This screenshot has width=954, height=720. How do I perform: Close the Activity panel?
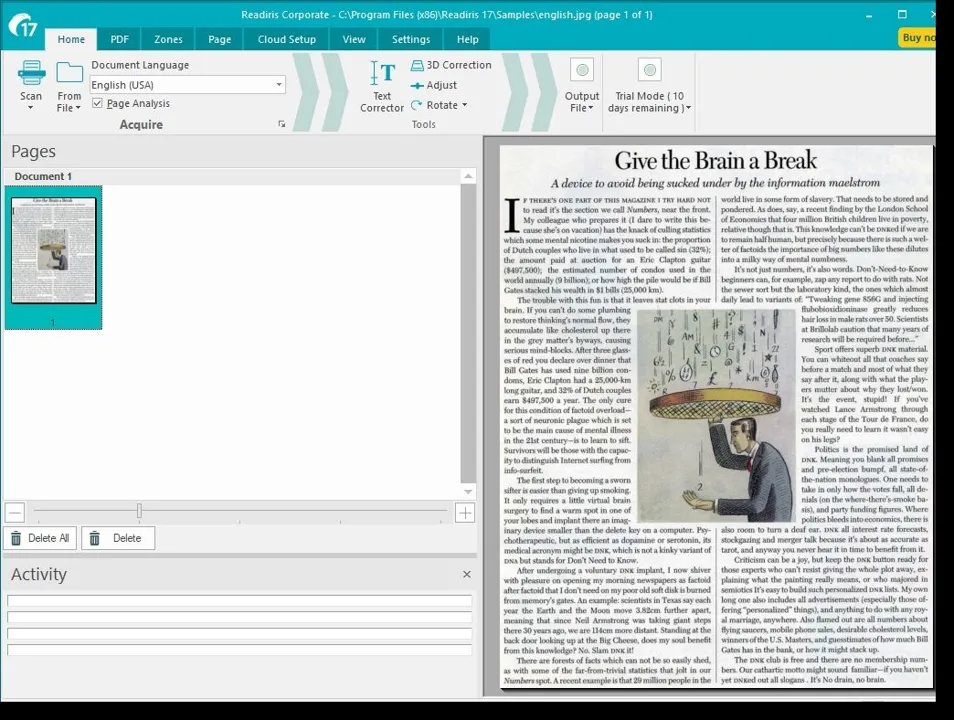(x=467, y=574)
